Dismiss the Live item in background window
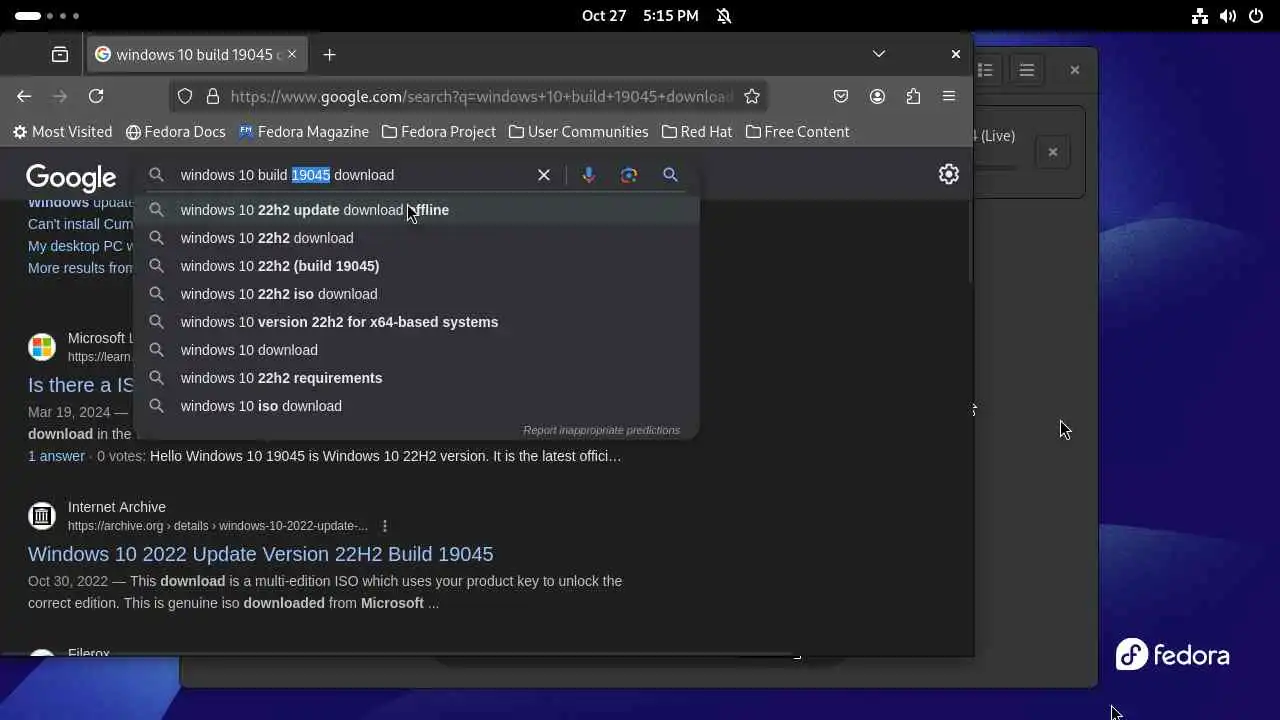Screen dimensions: 1280x720 1052,152
